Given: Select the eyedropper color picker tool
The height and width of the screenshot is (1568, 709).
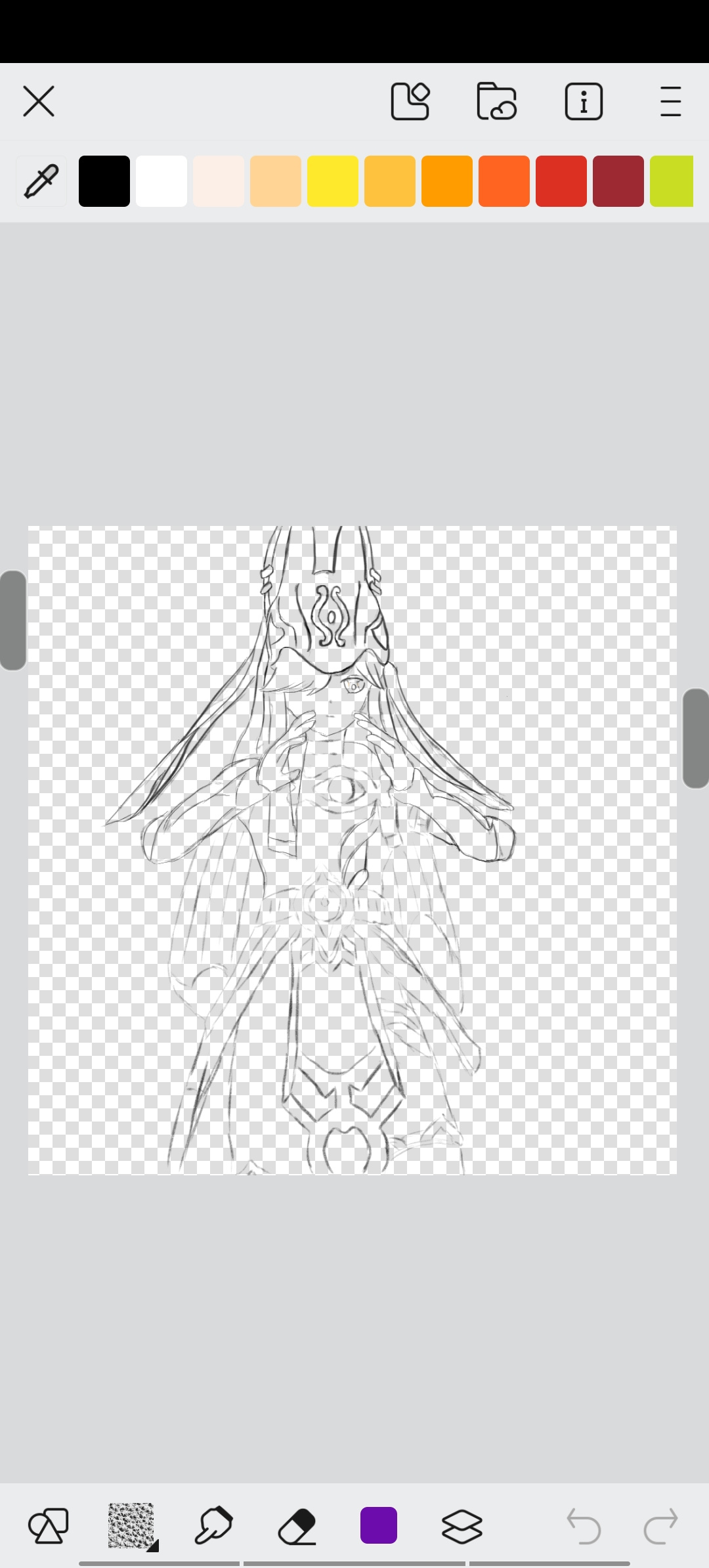Looking at the screenshot, I should point(41,181).
